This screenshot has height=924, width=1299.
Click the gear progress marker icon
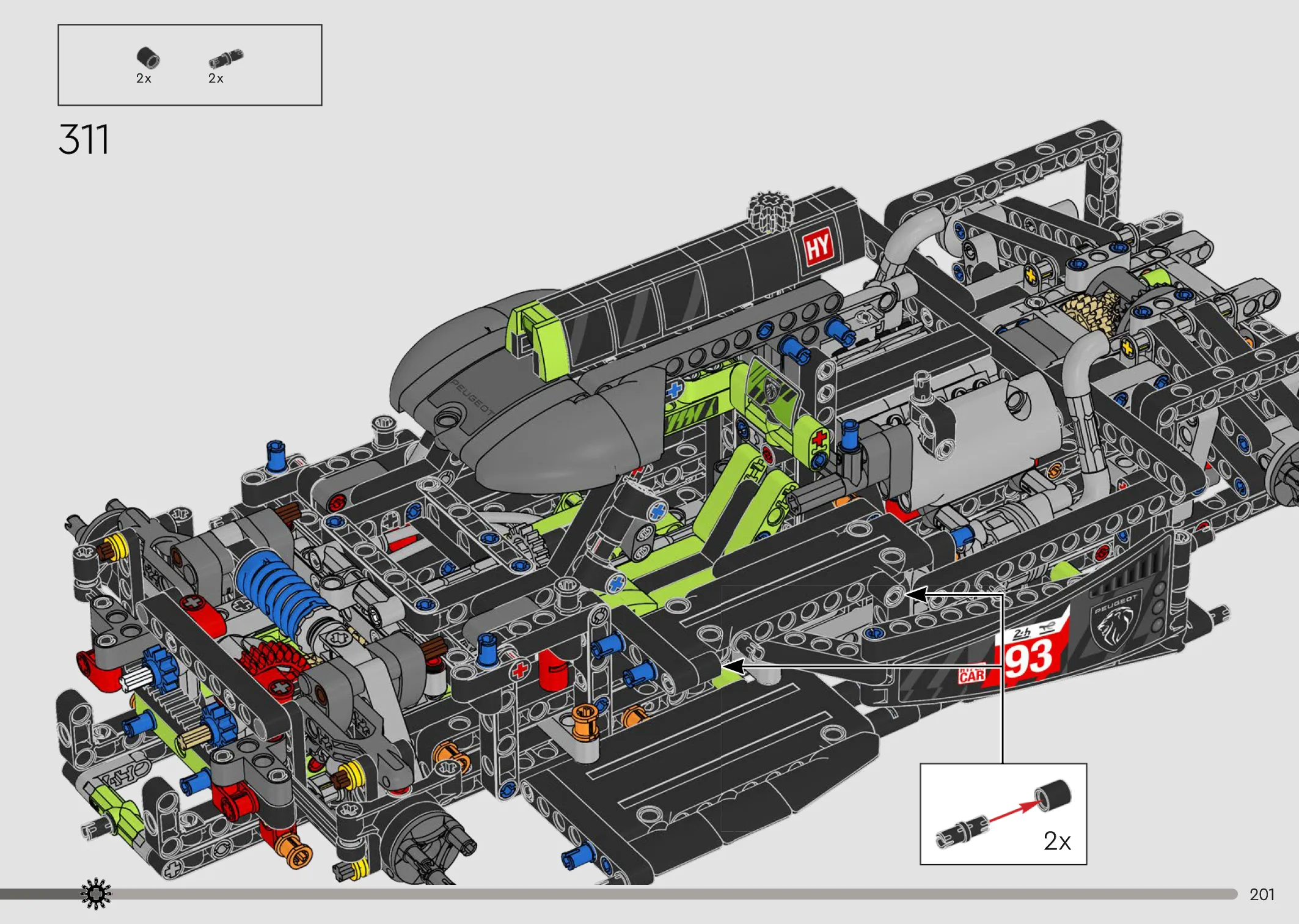coord(96,894)
